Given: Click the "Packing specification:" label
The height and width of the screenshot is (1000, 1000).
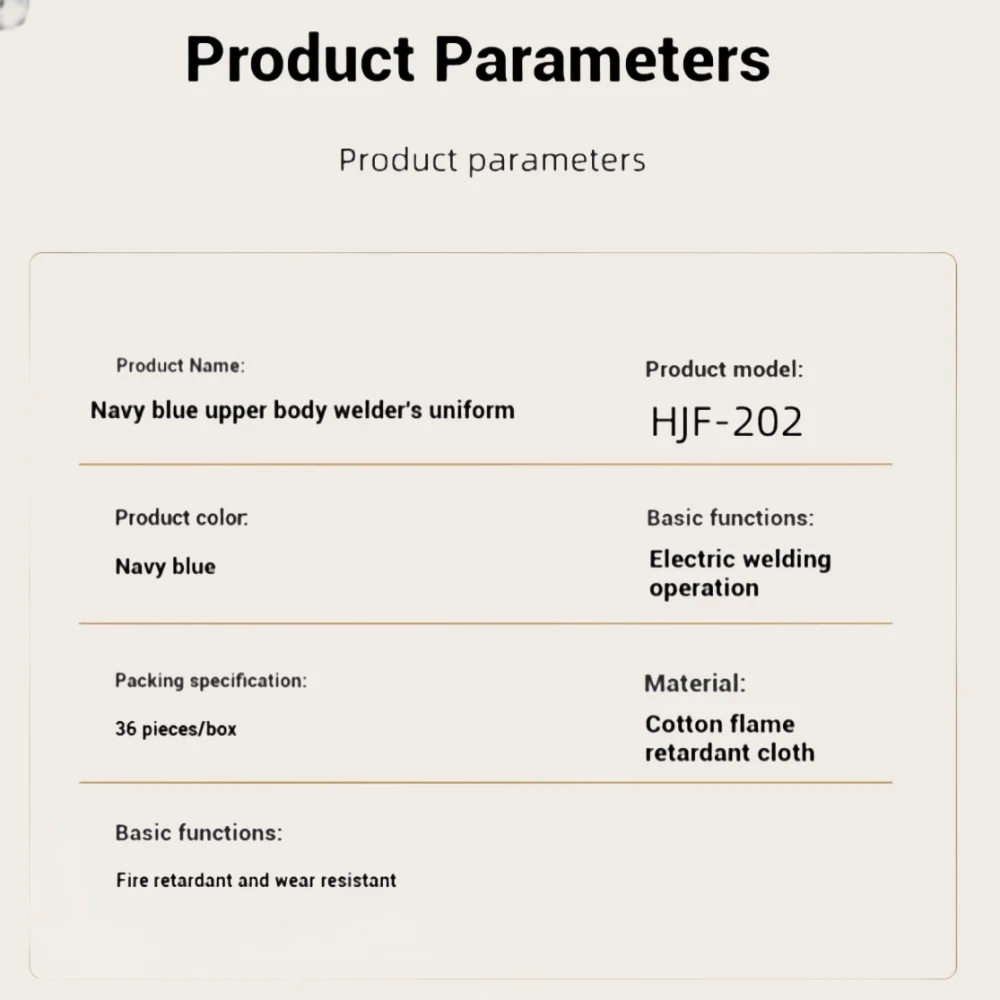Looking at the screenshot, I should (210, 681).
